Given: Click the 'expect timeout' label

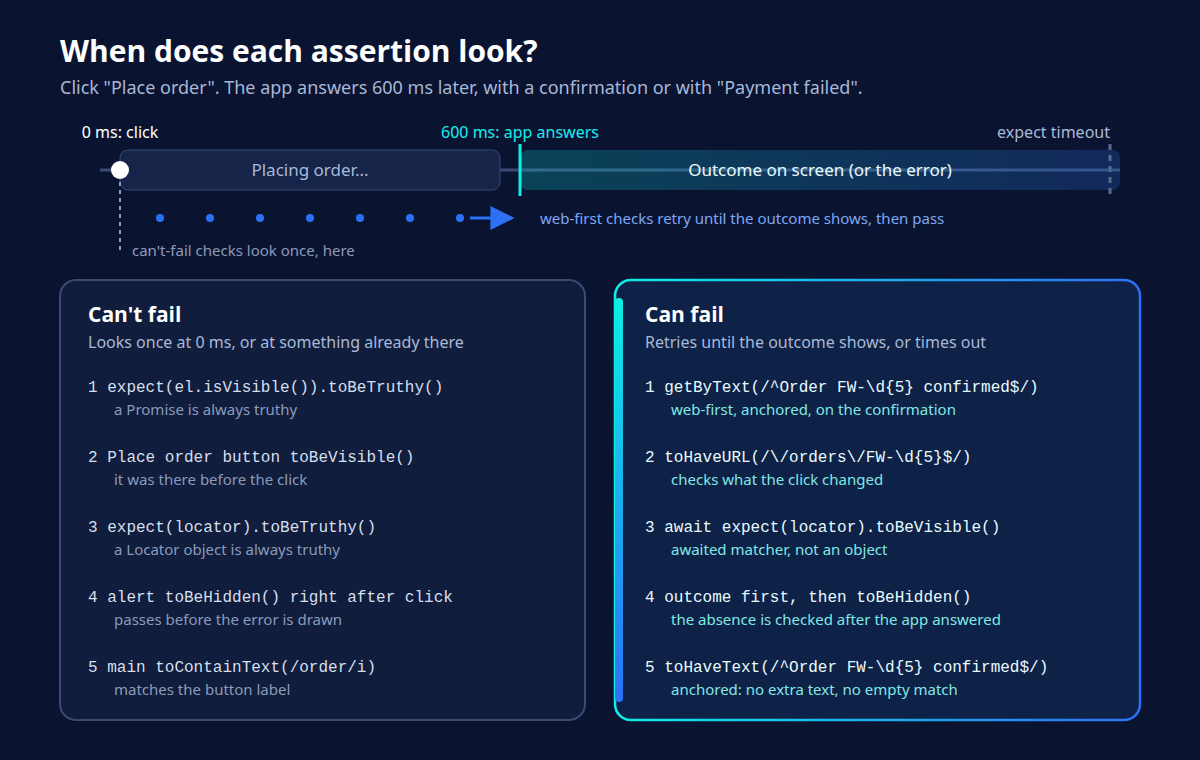Looking at the screenshot, I should pos(1053,132).
